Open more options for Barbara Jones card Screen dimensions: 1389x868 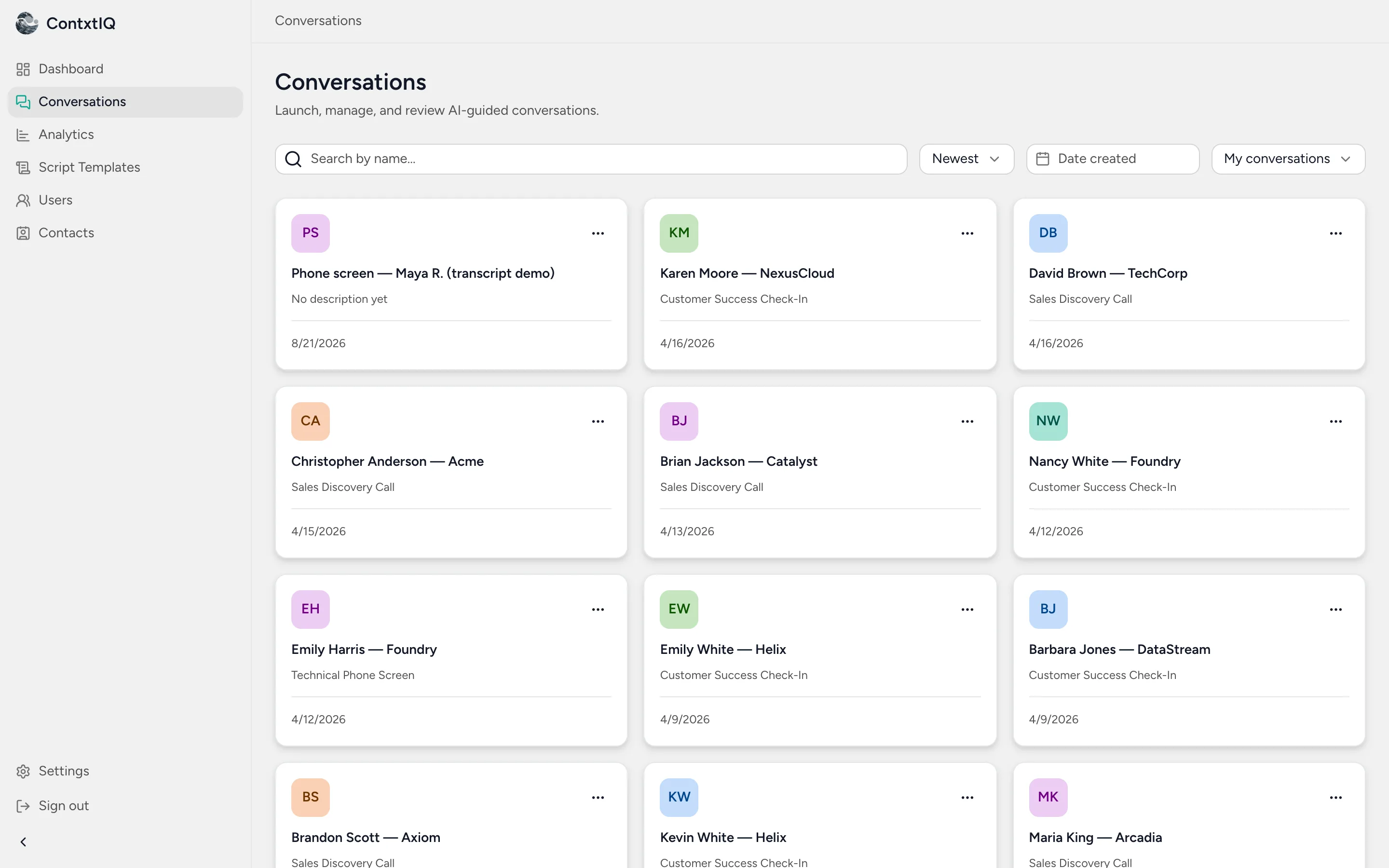click(x=1335, y=610)
